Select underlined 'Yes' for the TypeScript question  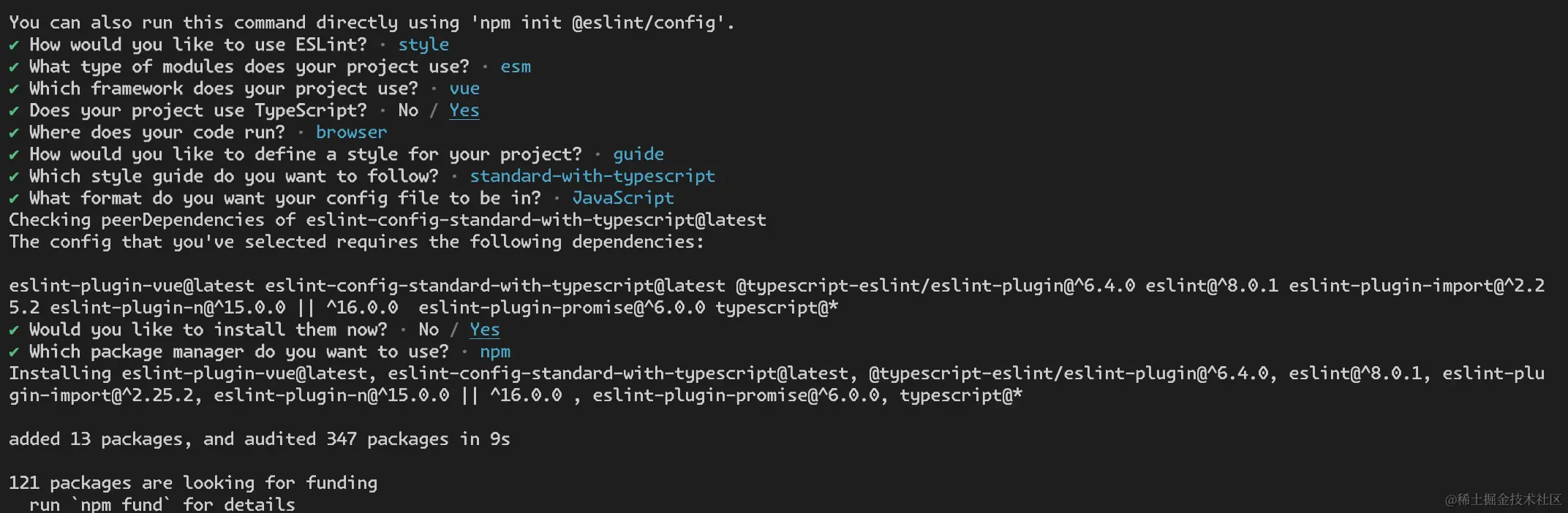pos(464,110)
